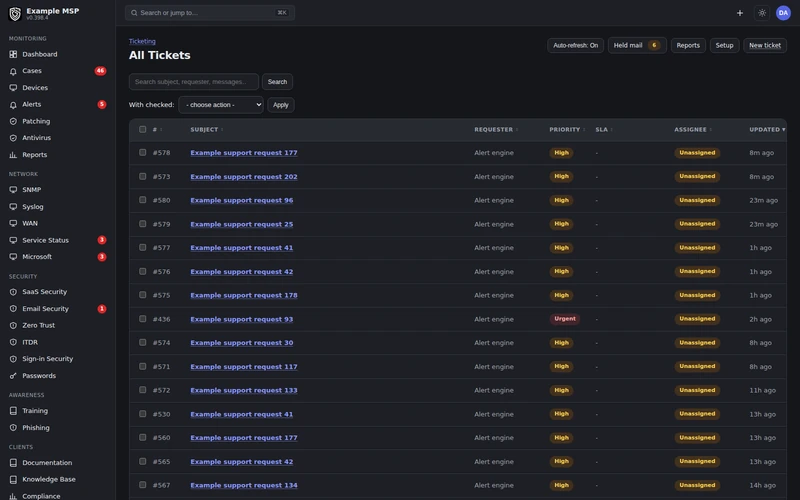This screenshot has height=500, width=800.
Task: Open the Reports button in ticket header
Action: pos(688,45)
